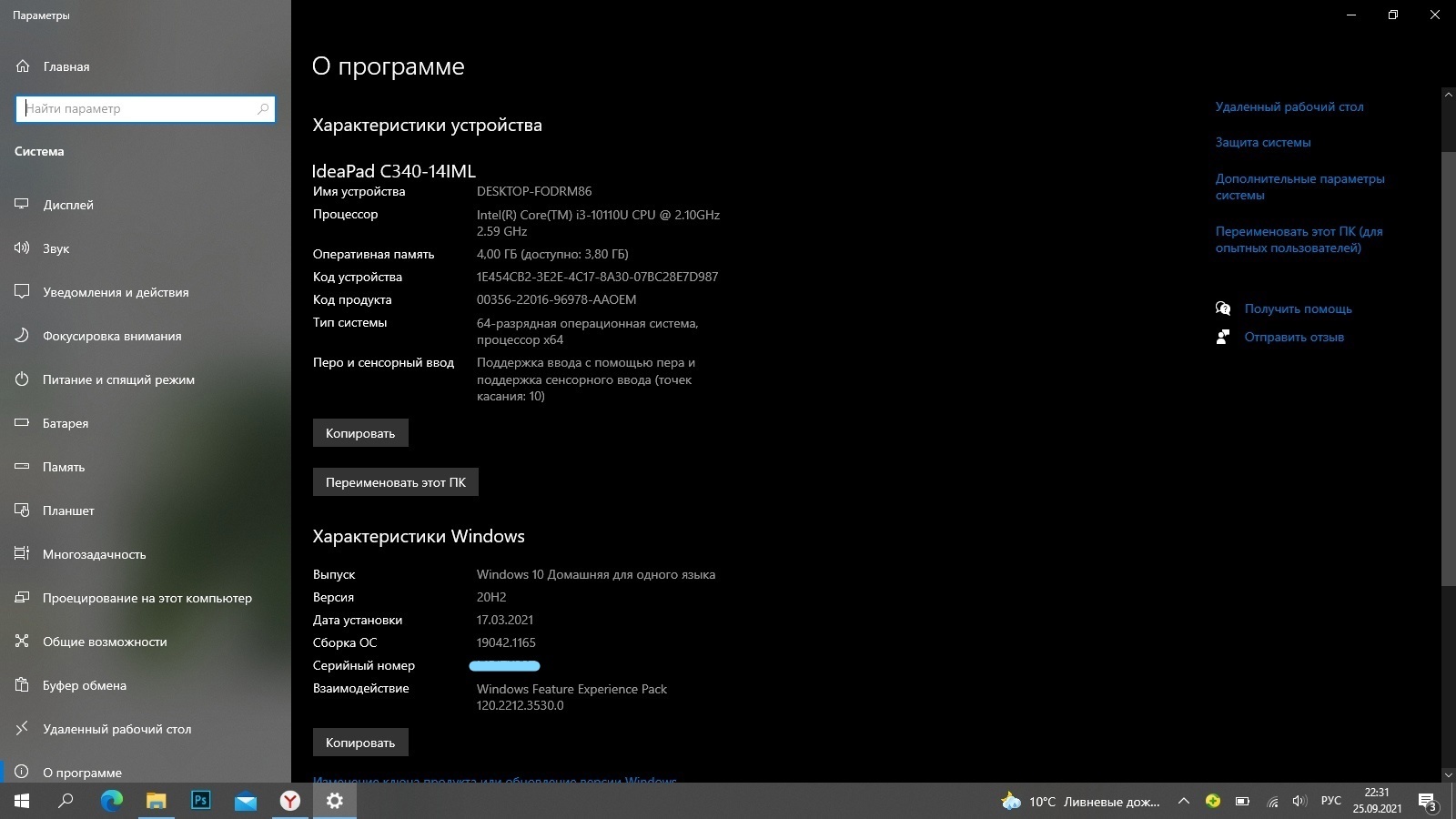
Task: Launch Microsoft Edge from taskbar
Action: (111, 801)
